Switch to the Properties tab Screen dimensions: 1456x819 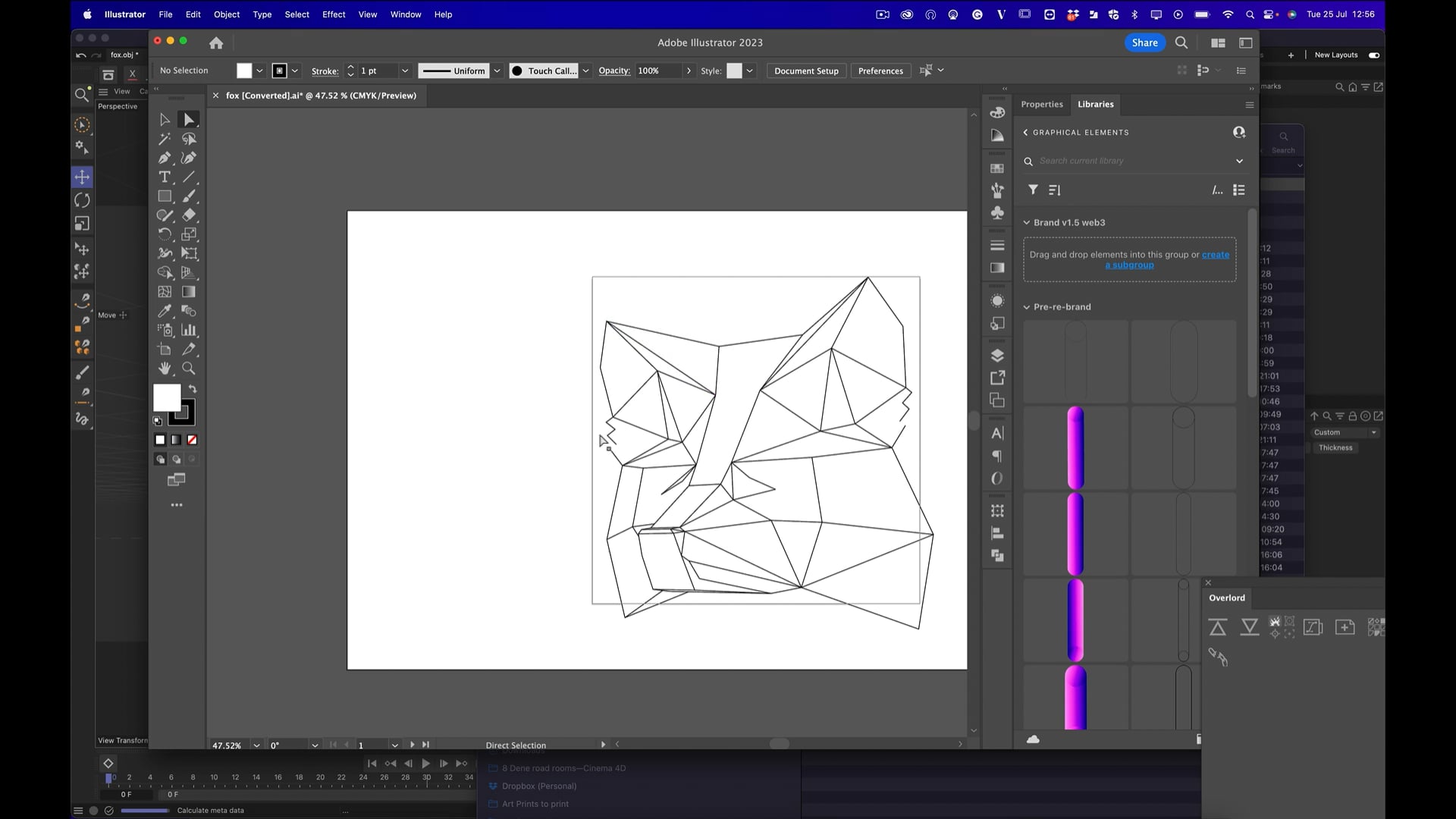[x=1042, y=104]
